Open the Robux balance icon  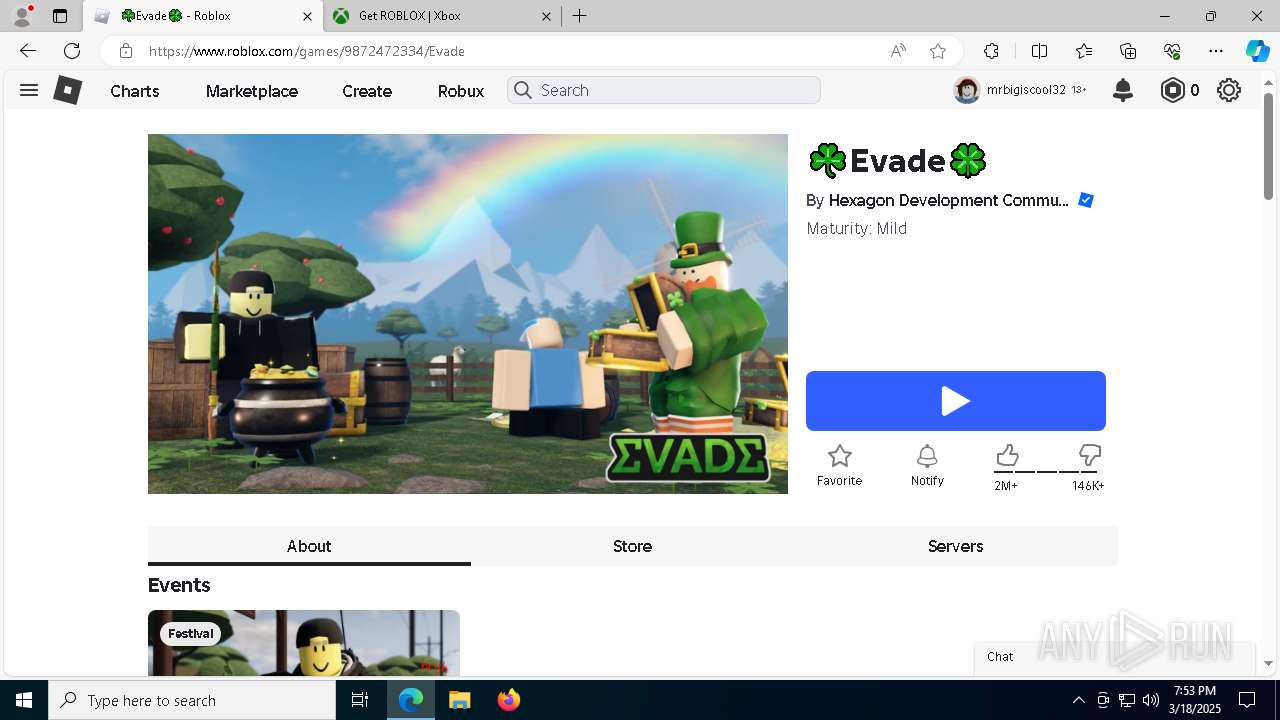point(1172,90)
